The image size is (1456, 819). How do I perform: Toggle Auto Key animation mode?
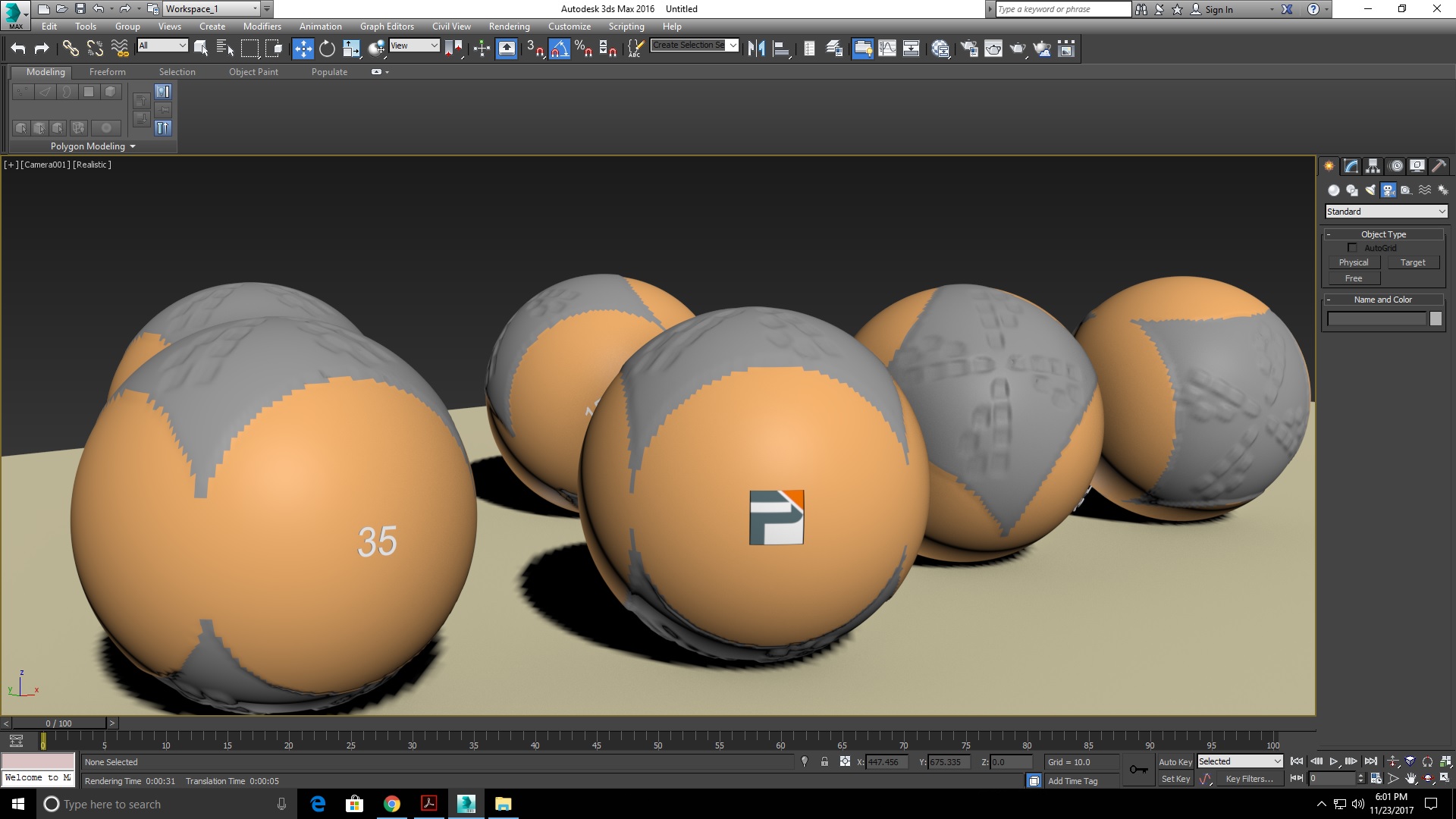coord(1175,762)
